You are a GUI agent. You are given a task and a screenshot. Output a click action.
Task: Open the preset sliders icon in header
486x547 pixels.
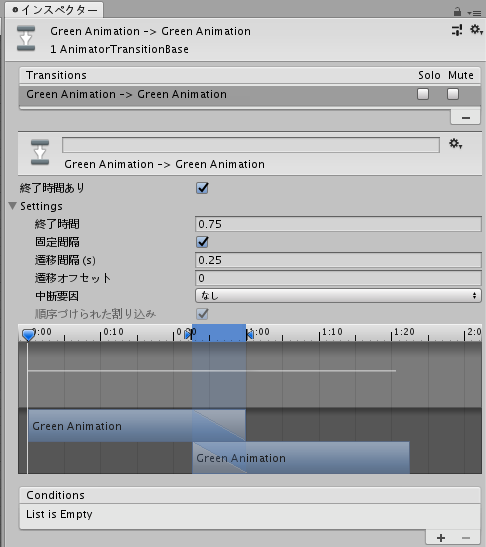point(457,30)
